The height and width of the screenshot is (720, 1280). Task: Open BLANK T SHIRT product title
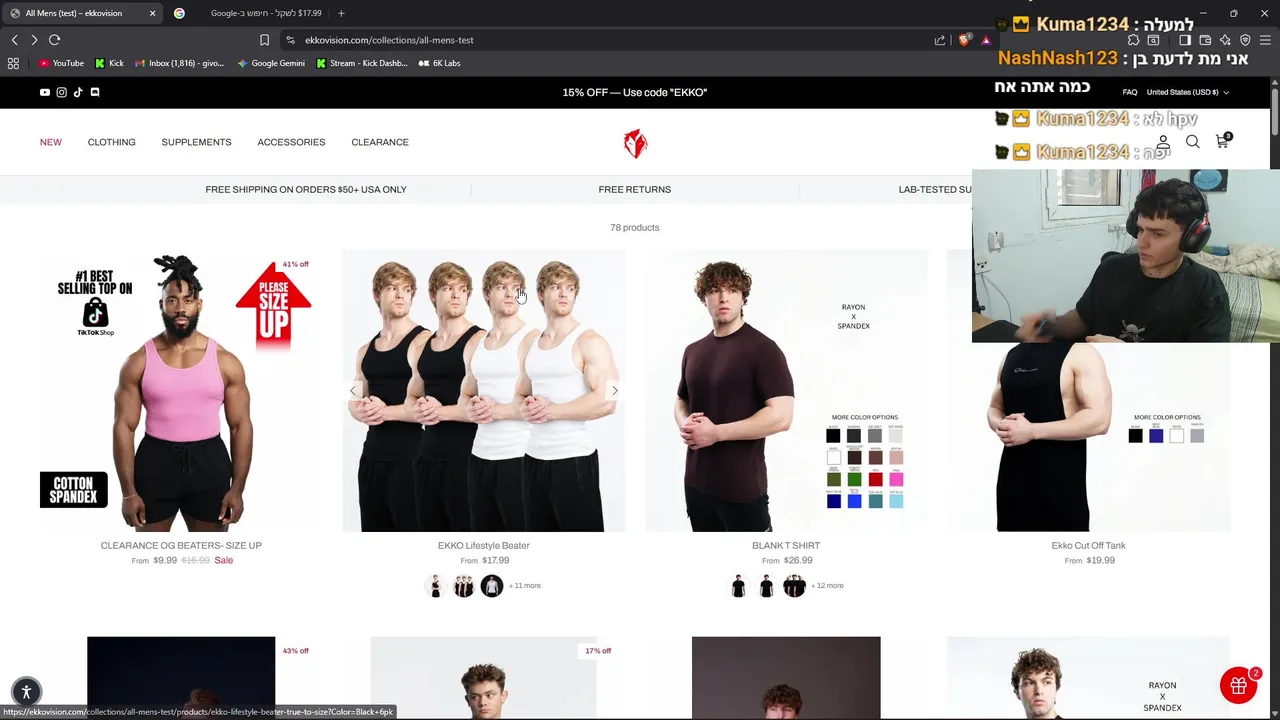(x=786, y=546)
